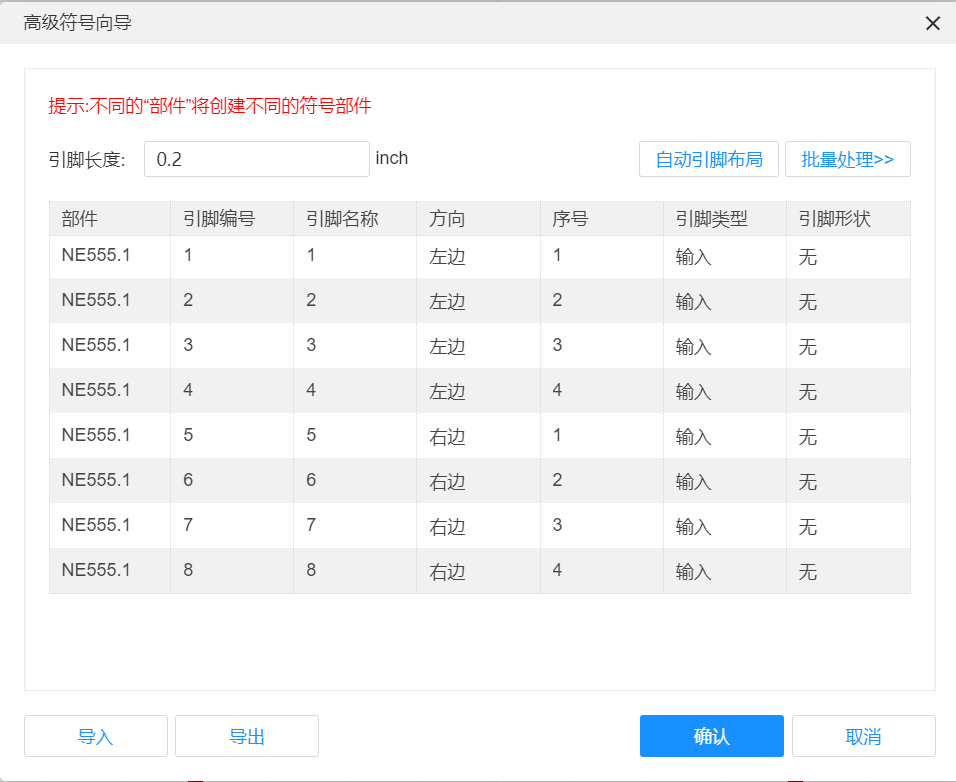Click the 引脚长度 input field
This screenshot has width=956, height=782.
[x=257, y=159]
